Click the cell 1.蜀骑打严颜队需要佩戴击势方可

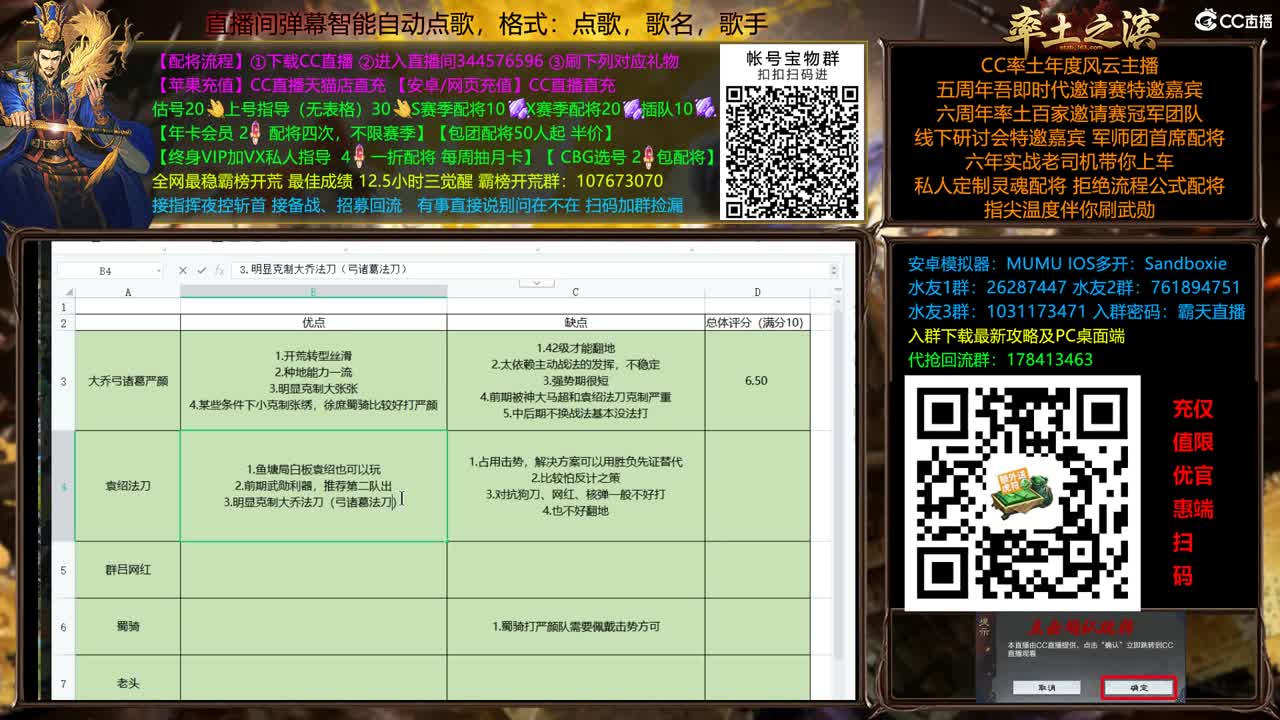click(575, 627)
